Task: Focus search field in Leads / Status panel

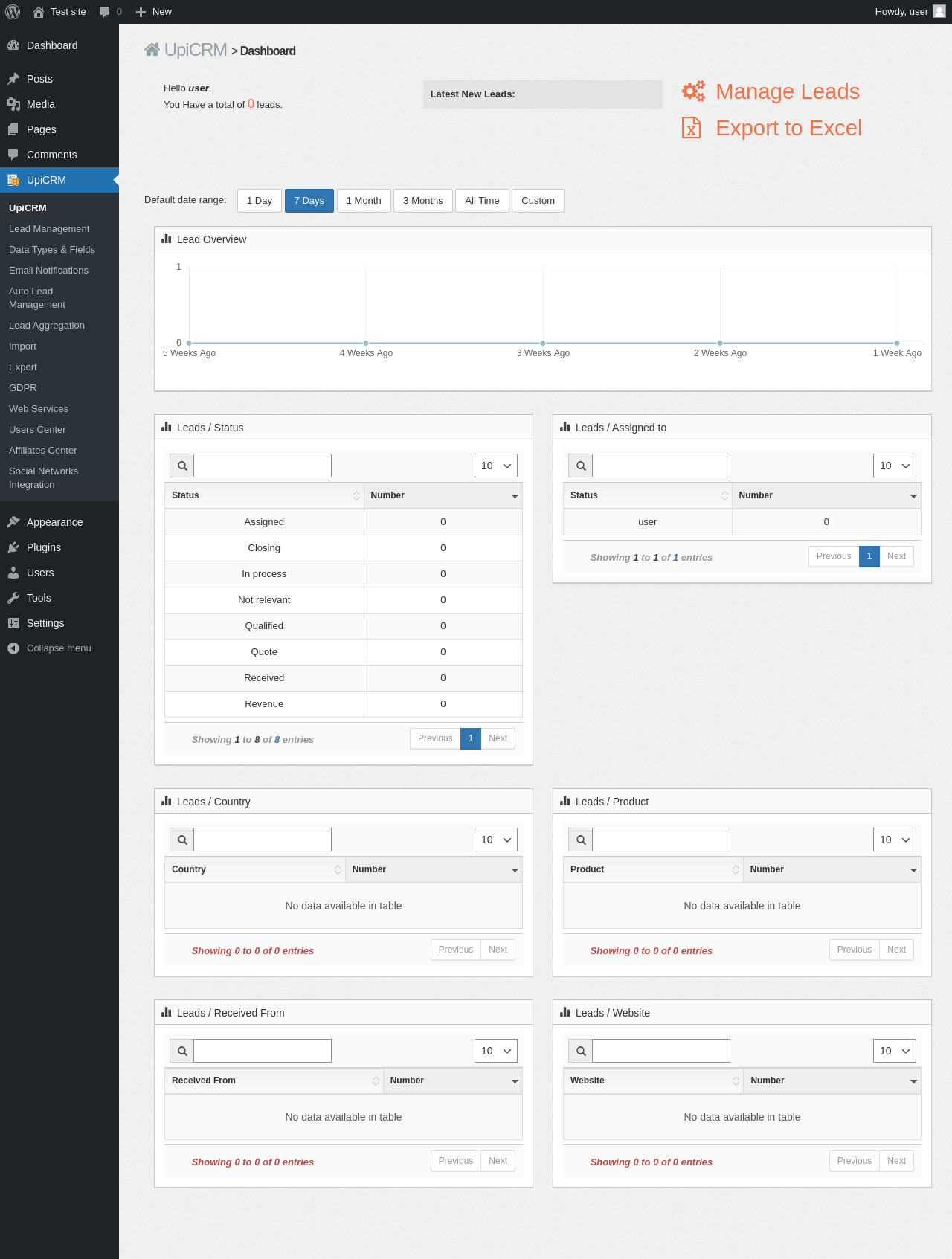Action: pos(263,466)
